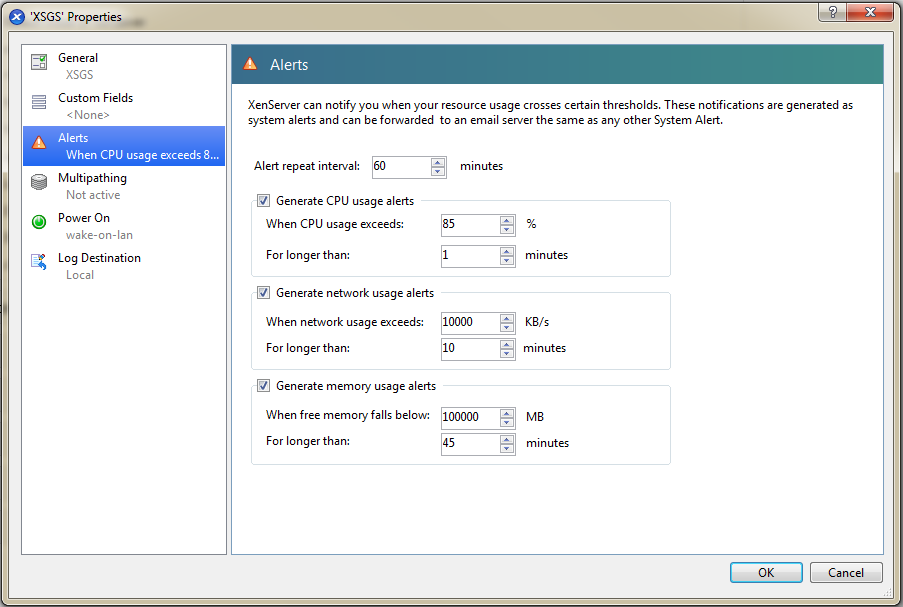Click the Multipathing disk stack icon
The height and width of the screenshot is (607, 903).
click(x=39, y=182)
